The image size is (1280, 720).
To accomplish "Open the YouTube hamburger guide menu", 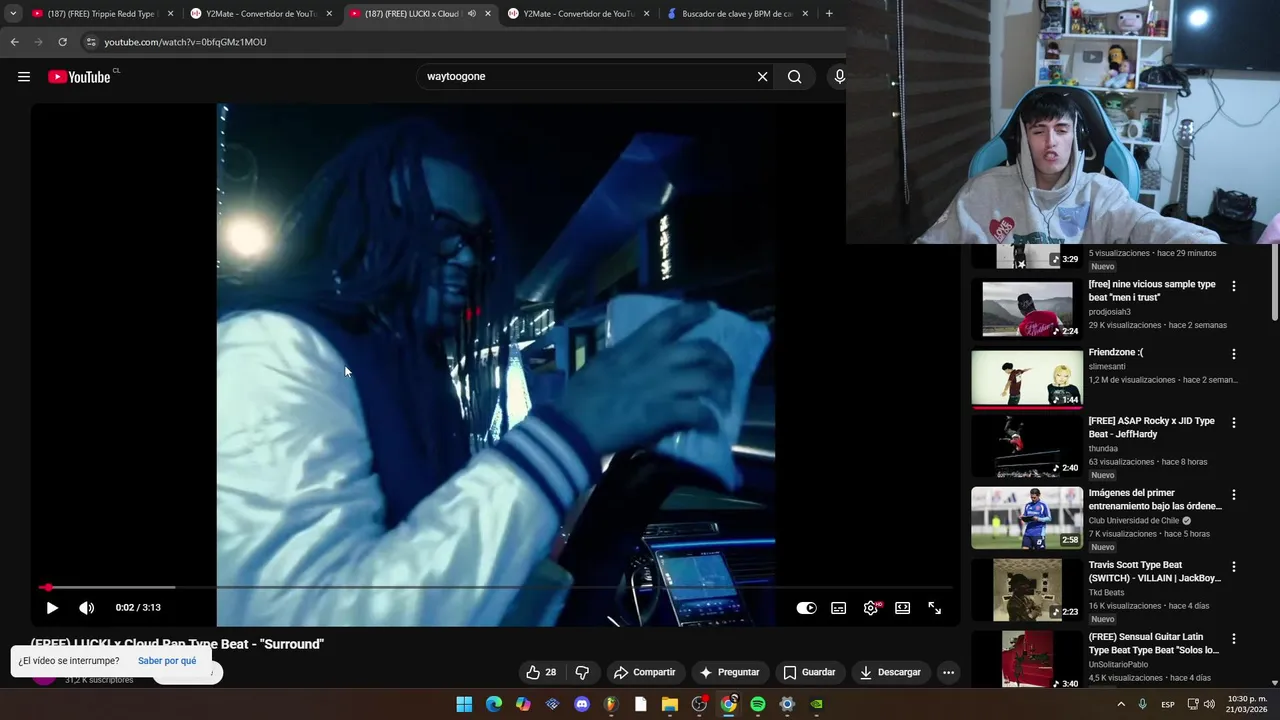I will click(x=24, y=77).
